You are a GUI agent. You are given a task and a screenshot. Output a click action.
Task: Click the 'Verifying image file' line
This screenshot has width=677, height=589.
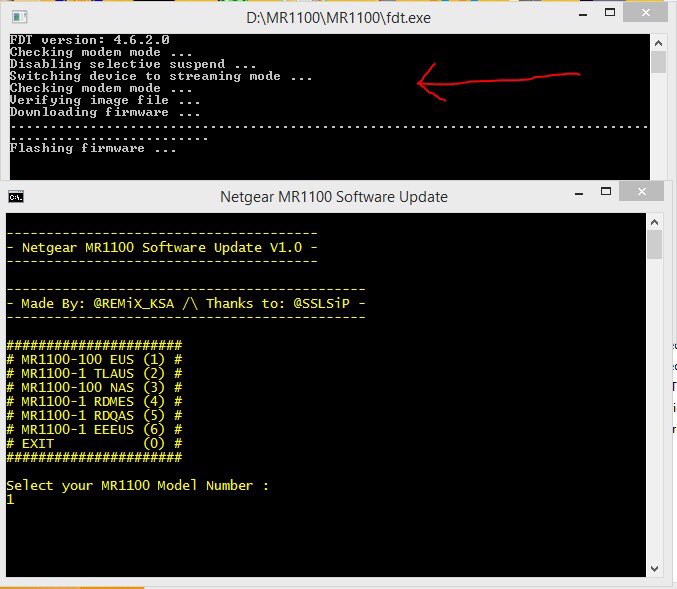click(x=105, y=100)
